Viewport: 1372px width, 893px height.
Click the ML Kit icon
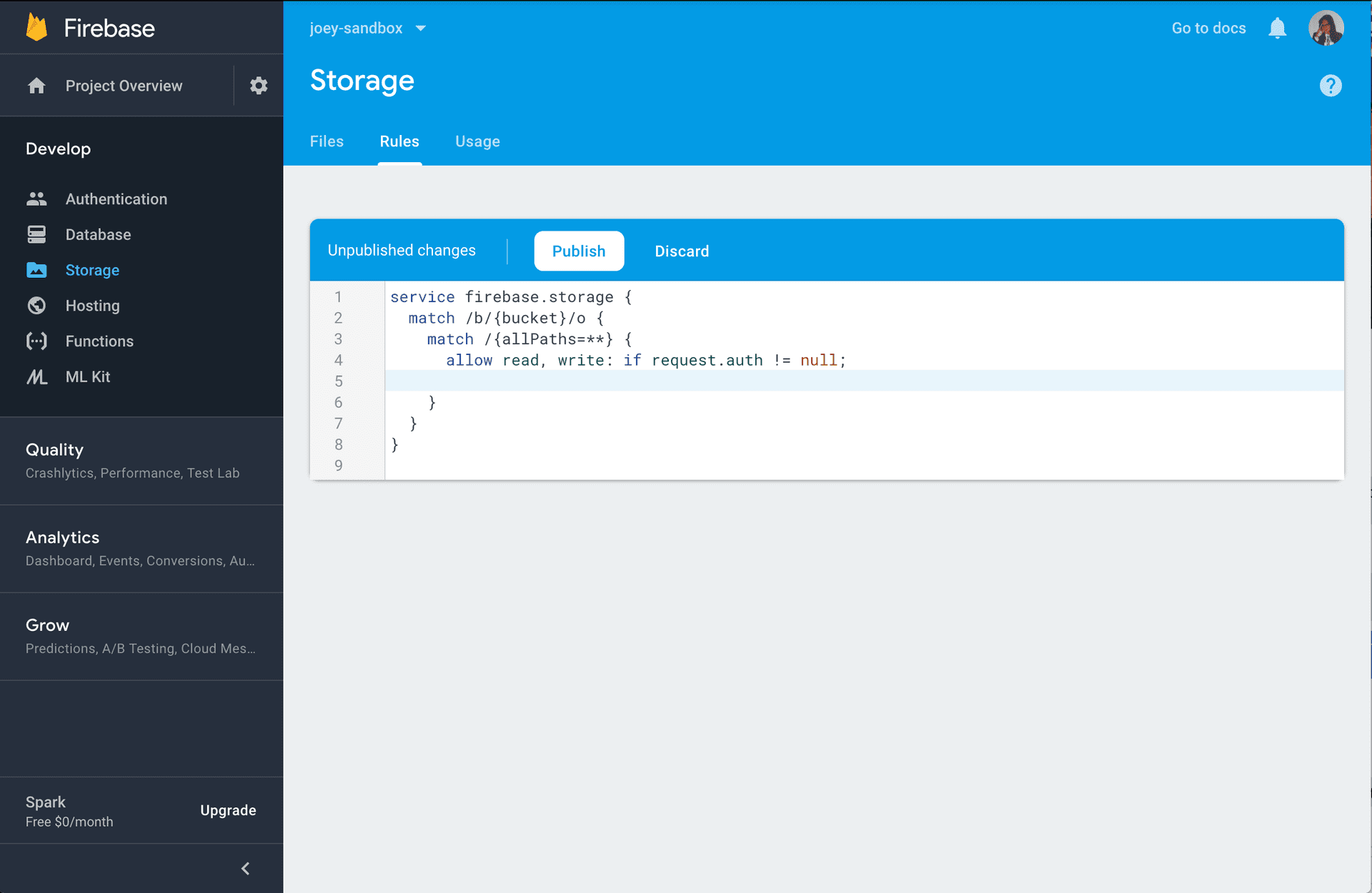(x=36, y=377)
